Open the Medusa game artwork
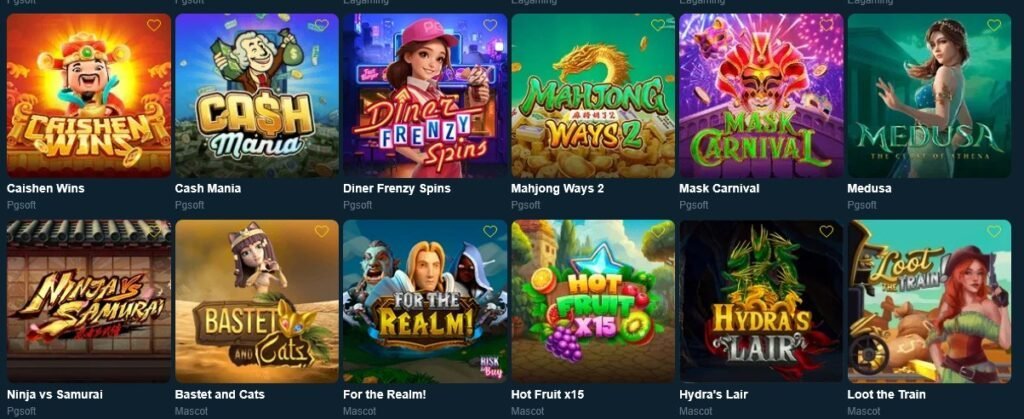This screenshot has width=1024, height=419. tap(929, 95)
